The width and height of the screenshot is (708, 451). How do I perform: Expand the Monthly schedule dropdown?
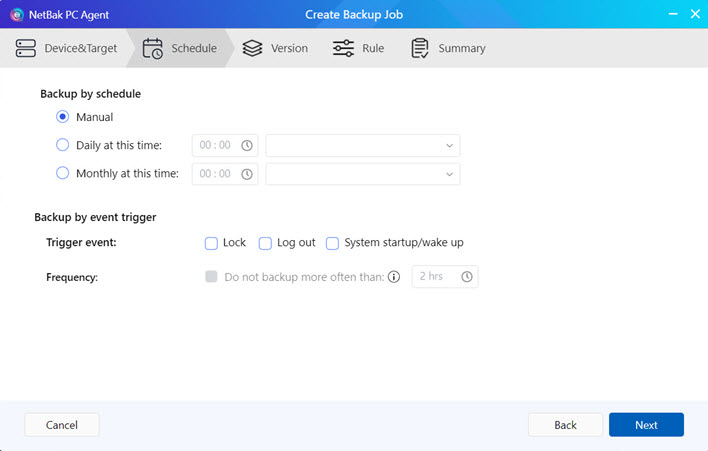tap(363, 173)
